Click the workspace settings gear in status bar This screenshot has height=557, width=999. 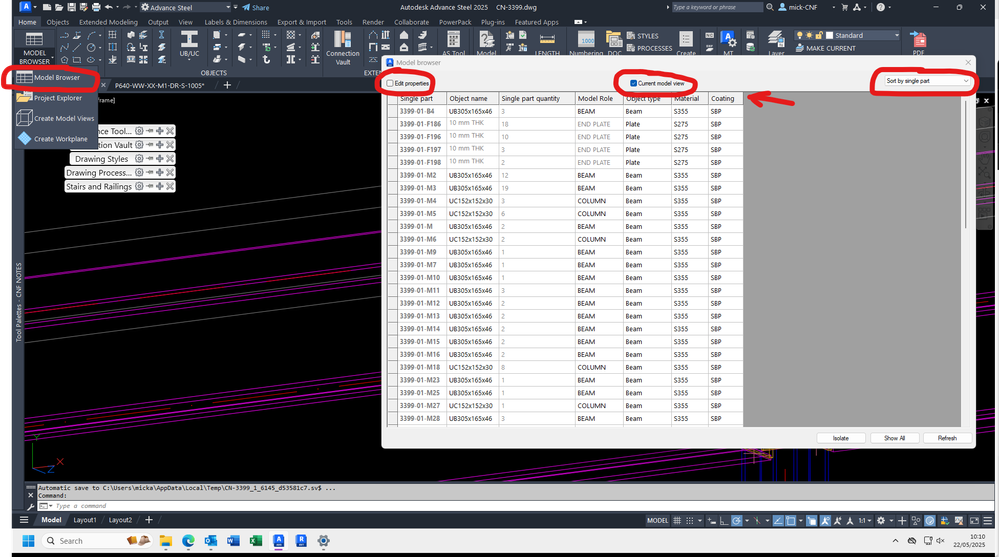tap(880, 521)
